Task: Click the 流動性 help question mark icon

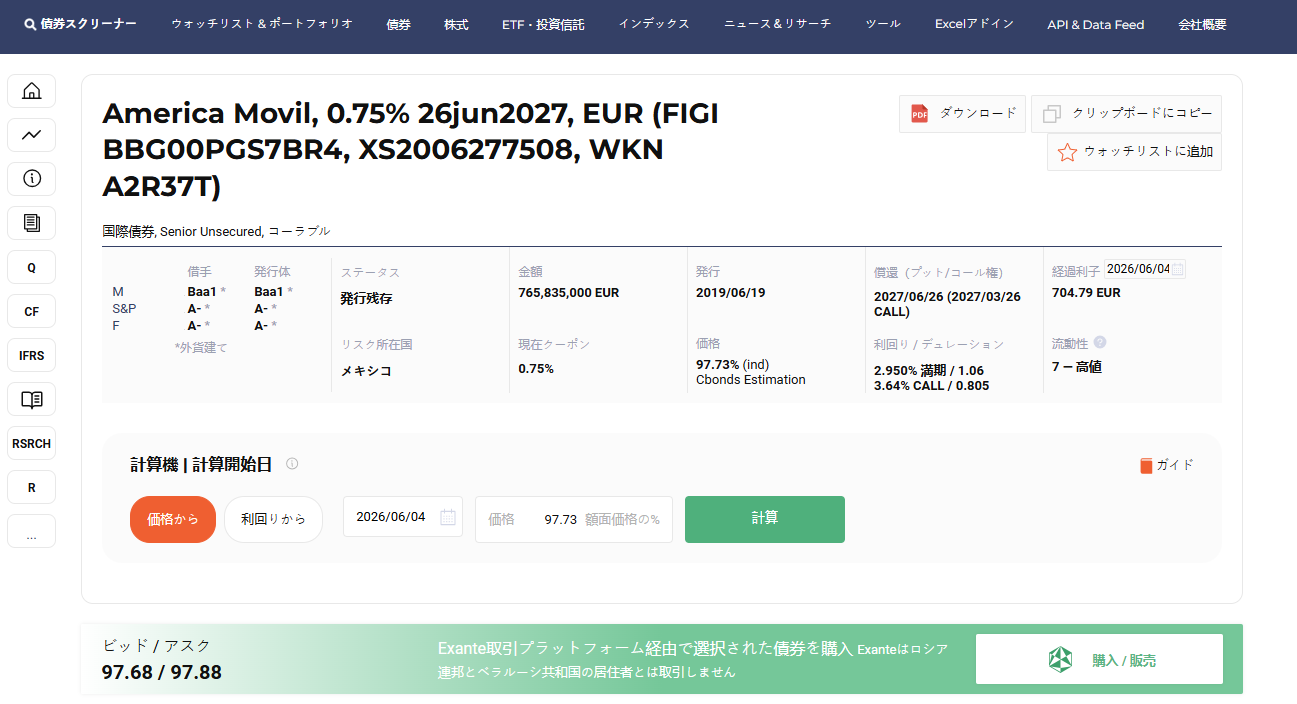Action: [1100, 342]
